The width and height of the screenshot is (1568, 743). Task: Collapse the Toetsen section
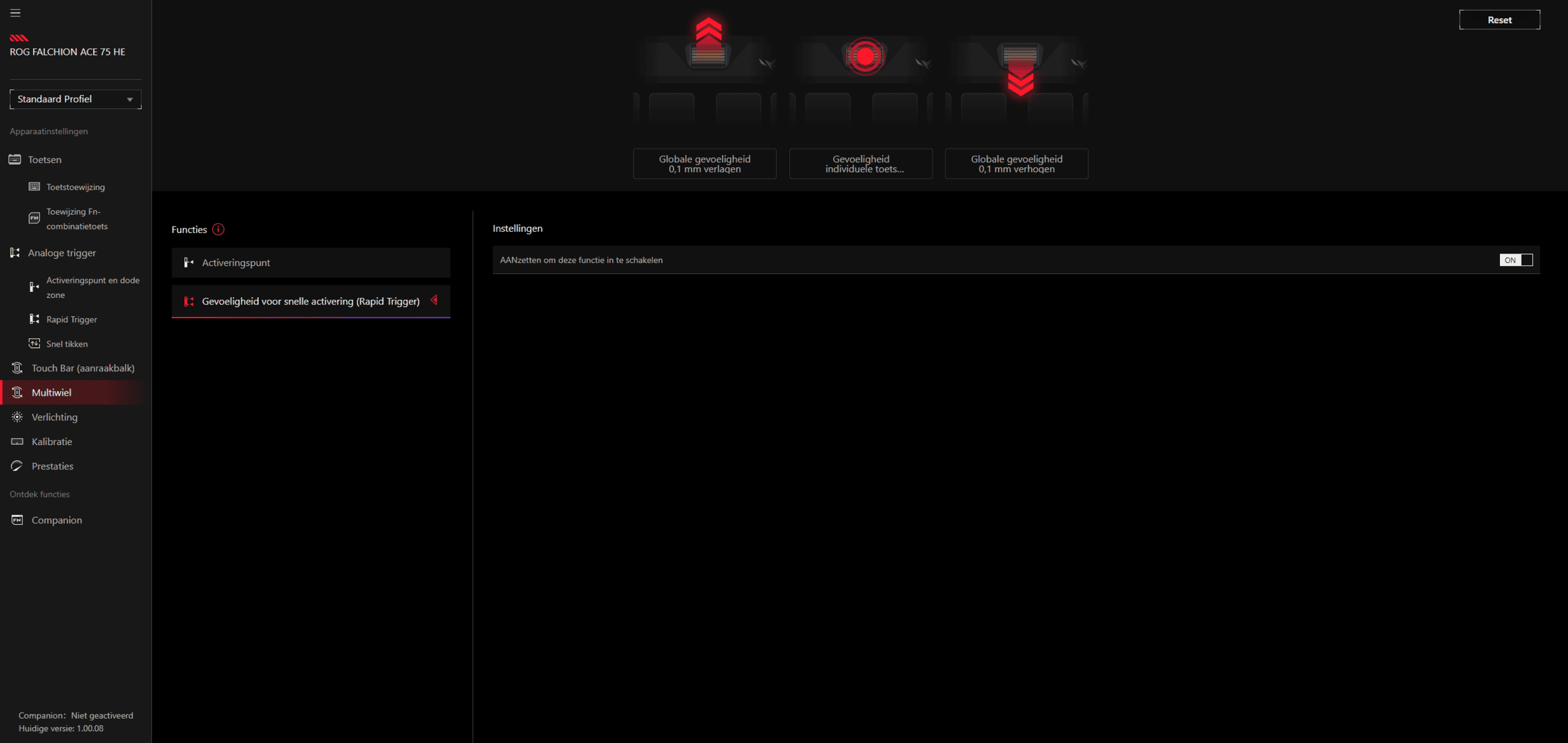pos(44,160)
